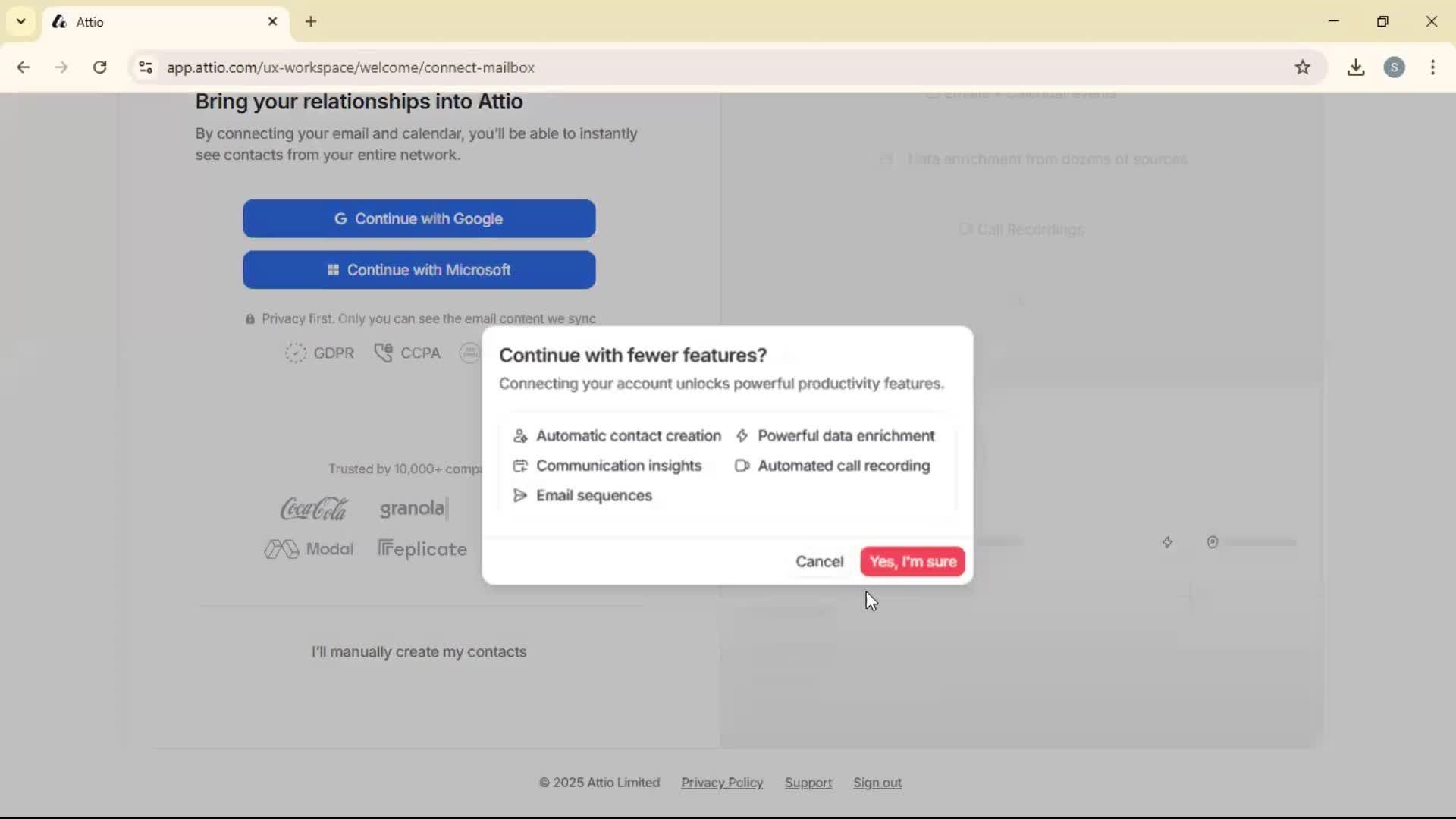Confirm with "Yes, I'm sure"
The width and height of the screenshot is (1456, 819).
pyautogui.click(x=912, y=562)
